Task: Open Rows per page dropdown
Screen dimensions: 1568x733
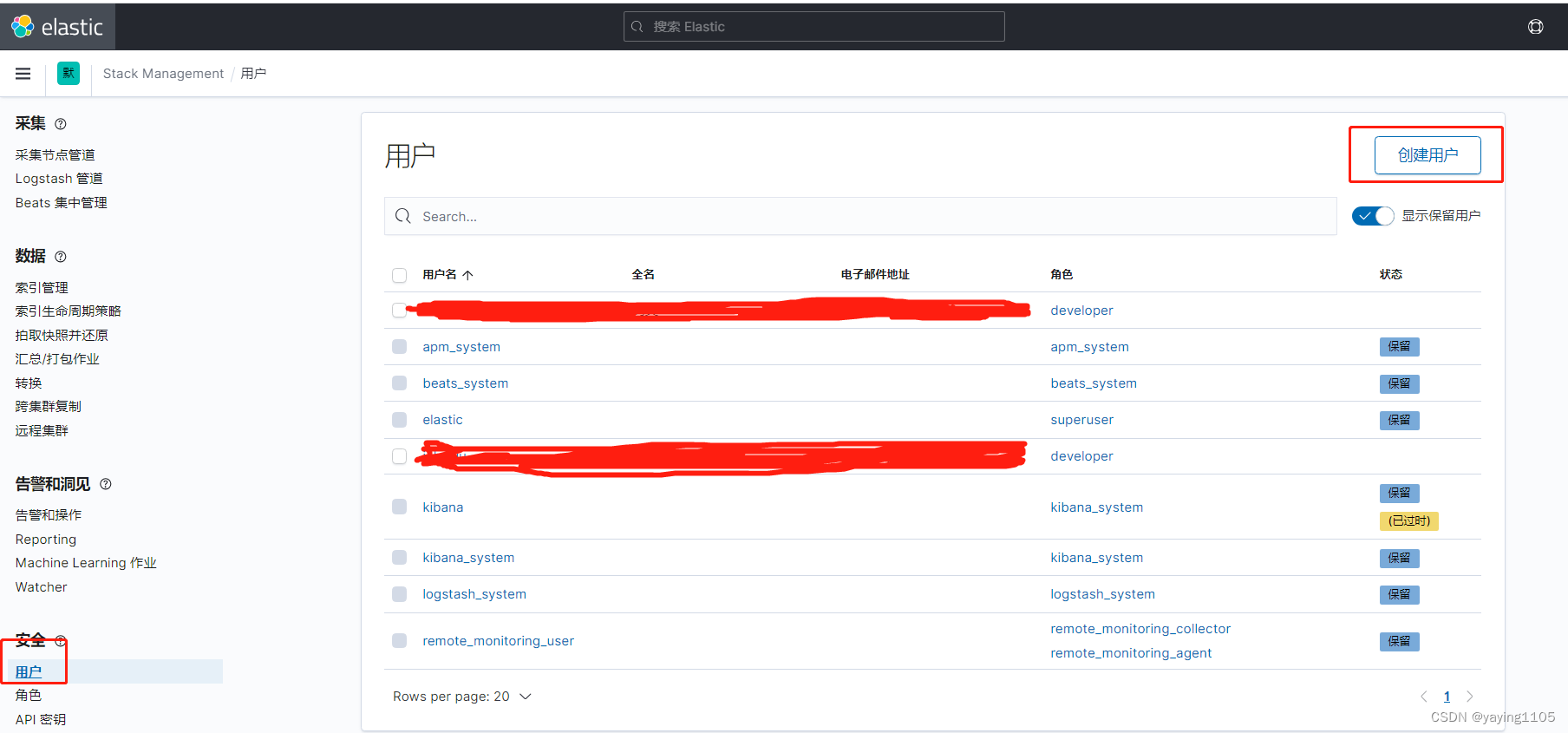Action: (462, 697)
